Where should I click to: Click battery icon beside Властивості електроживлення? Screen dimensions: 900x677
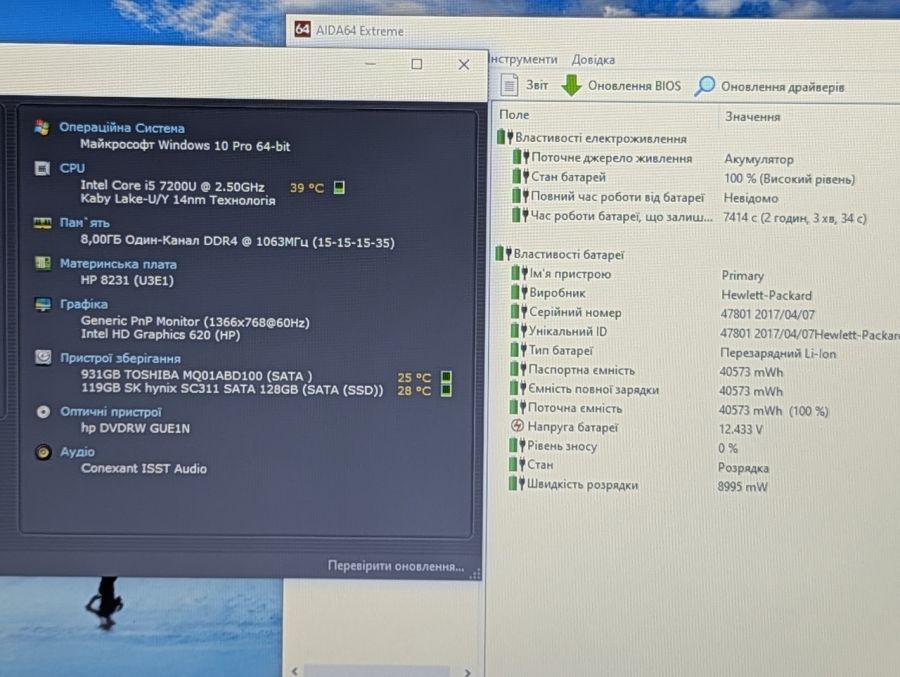click(505, 137)
